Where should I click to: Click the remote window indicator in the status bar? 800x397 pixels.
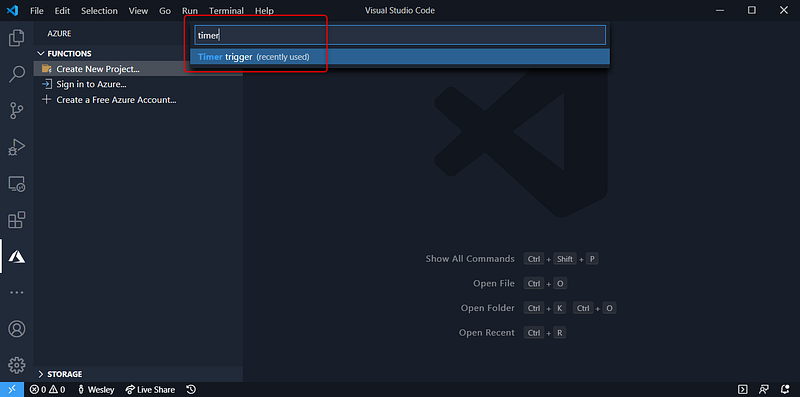(12, 390)
